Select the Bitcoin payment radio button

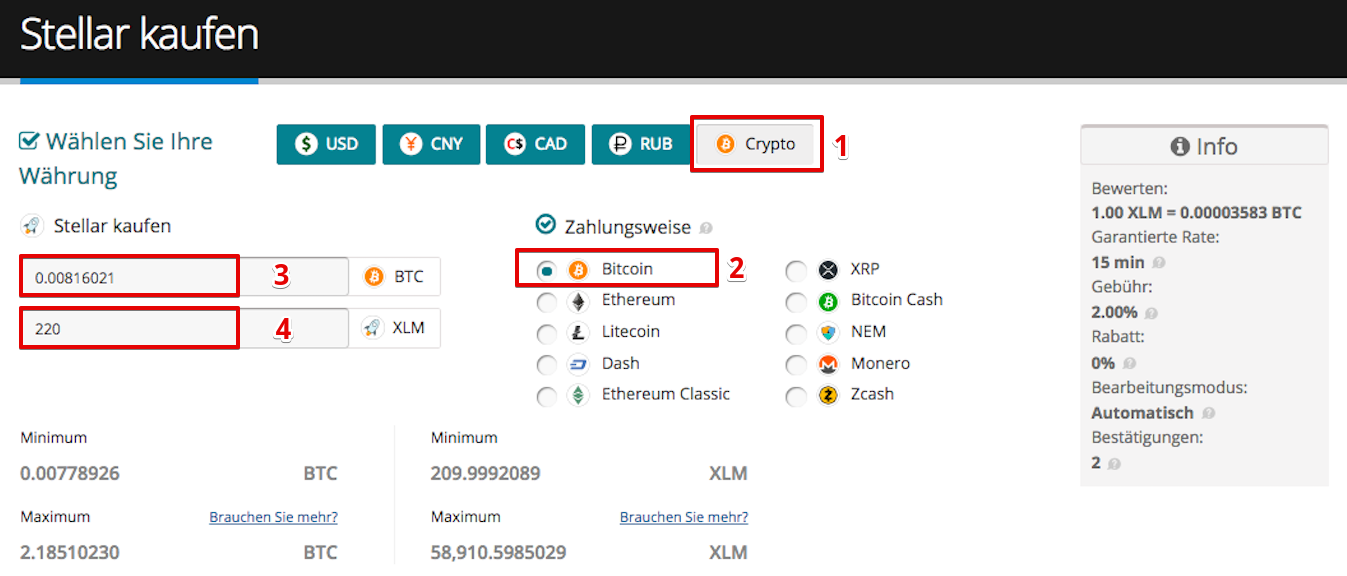[547, 271]
